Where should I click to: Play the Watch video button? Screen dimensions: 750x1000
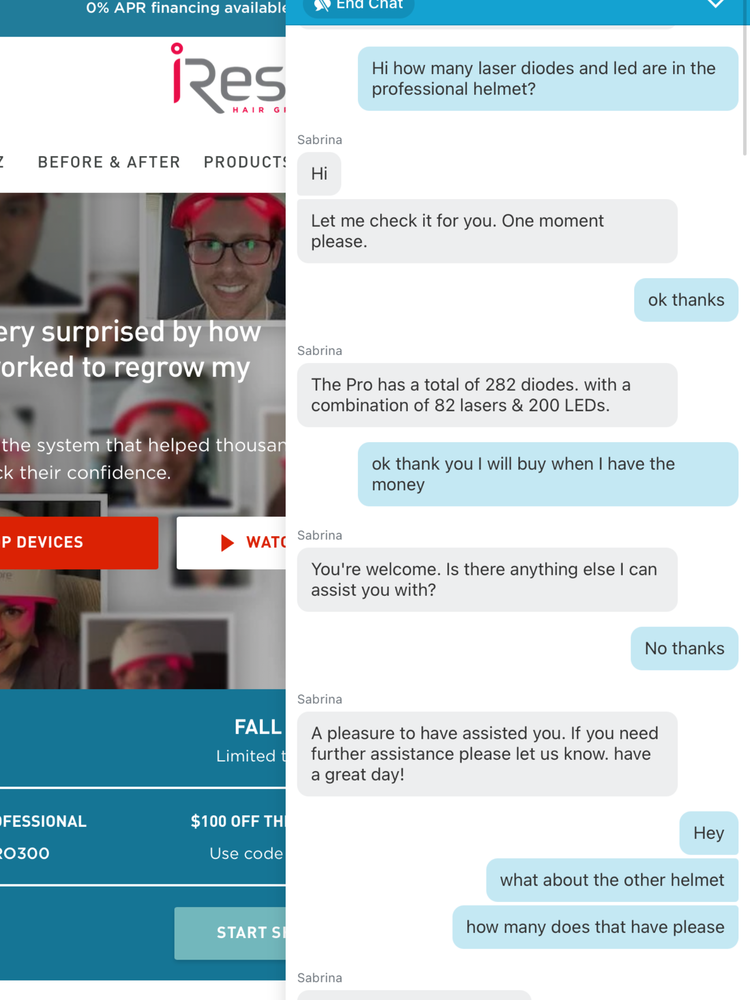pyautogui.click(x=231, y=542)
